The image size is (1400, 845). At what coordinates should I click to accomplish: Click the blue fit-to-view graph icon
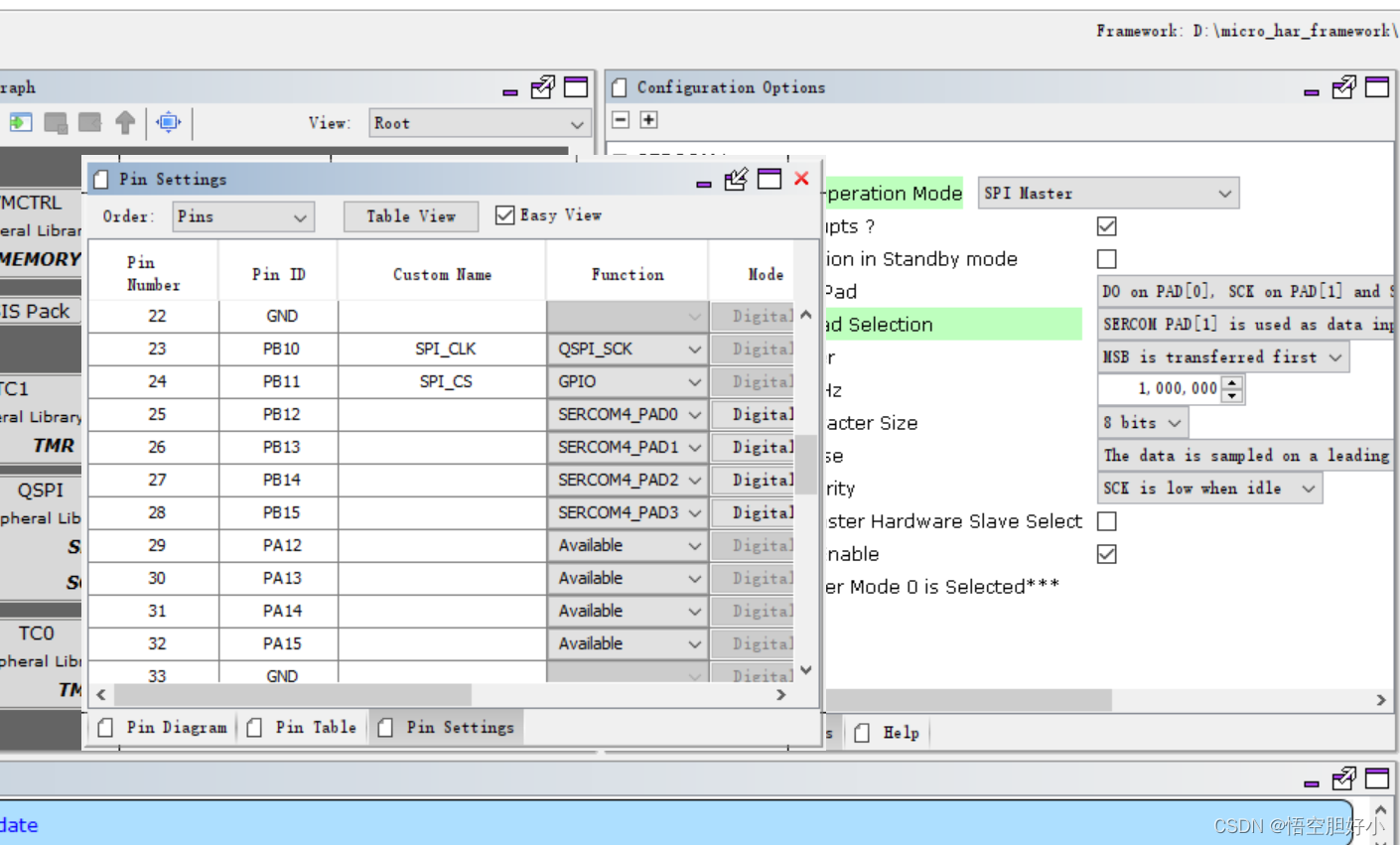[x=169, y=122]
